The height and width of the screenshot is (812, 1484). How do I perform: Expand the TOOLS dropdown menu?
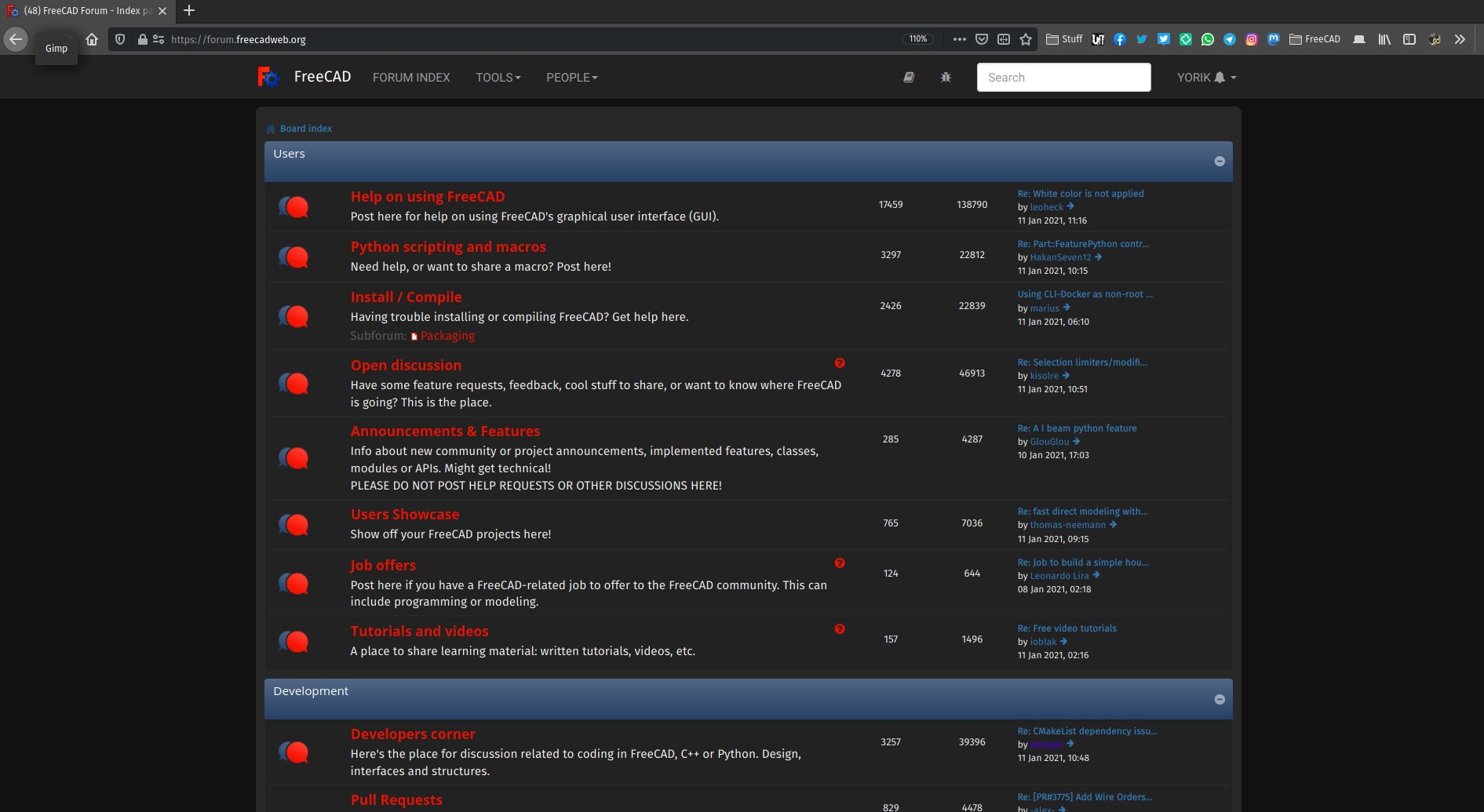tap(498, 78)
